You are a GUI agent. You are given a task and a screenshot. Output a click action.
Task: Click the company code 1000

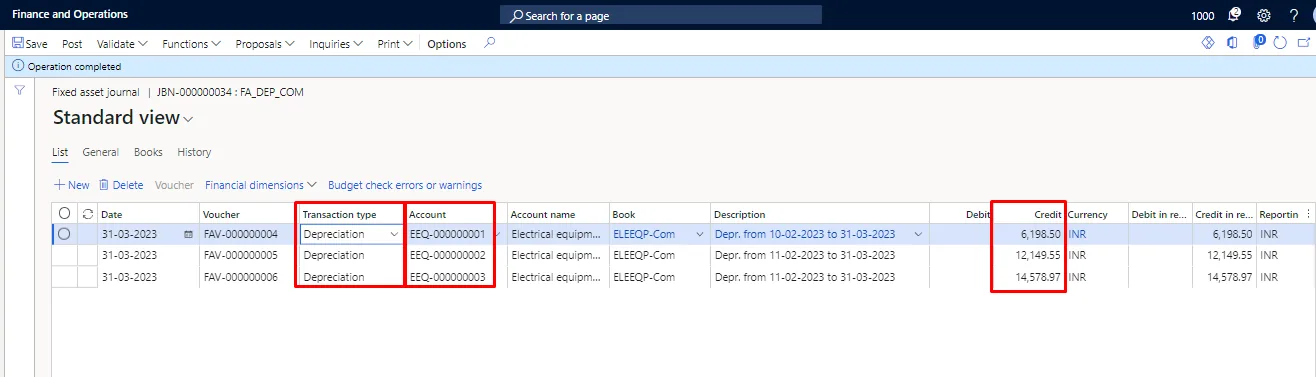(1203, 16)
